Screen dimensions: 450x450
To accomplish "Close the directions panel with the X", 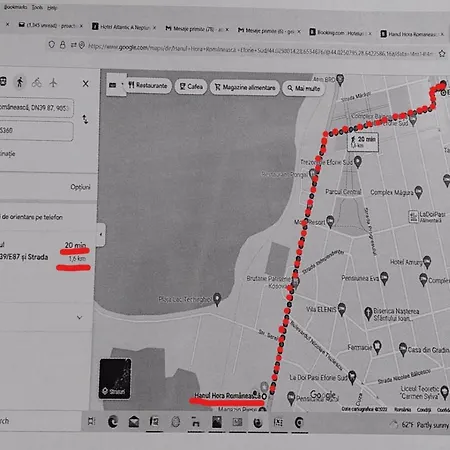I will [86, 84].
